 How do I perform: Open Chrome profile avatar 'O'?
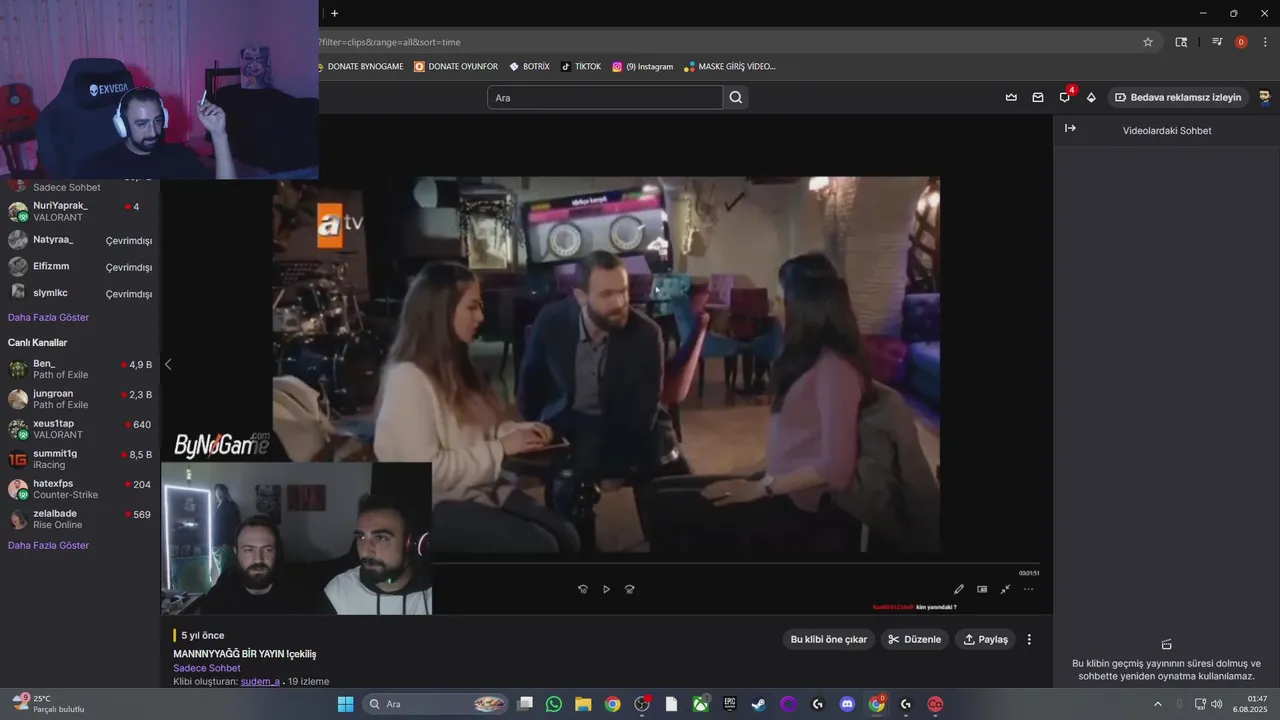[x=1241, y=42]
